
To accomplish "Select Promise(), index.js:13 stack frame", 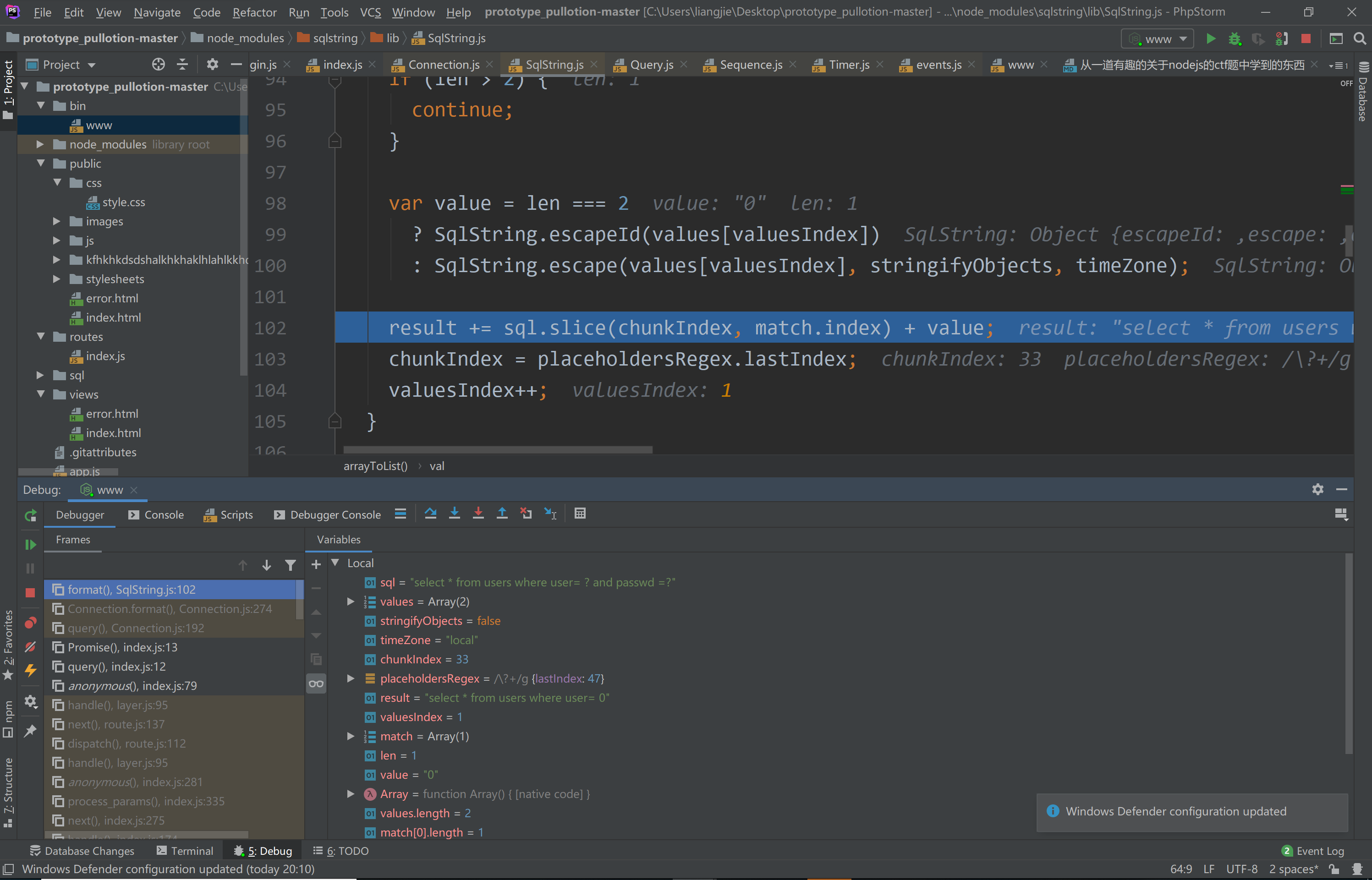I will click(122, 647).
